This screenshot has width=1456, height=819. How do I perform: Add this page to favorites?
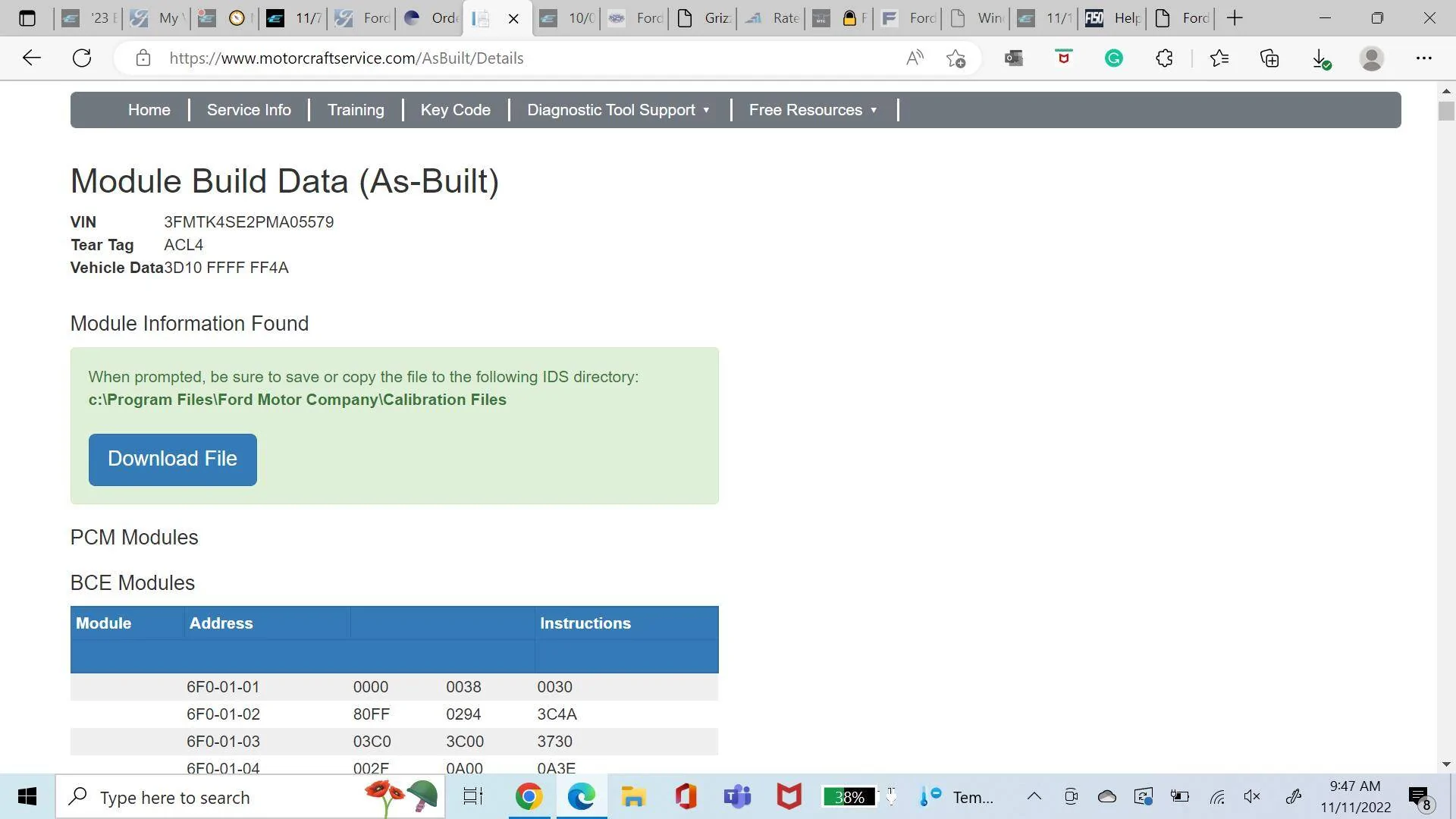(956, 58)
